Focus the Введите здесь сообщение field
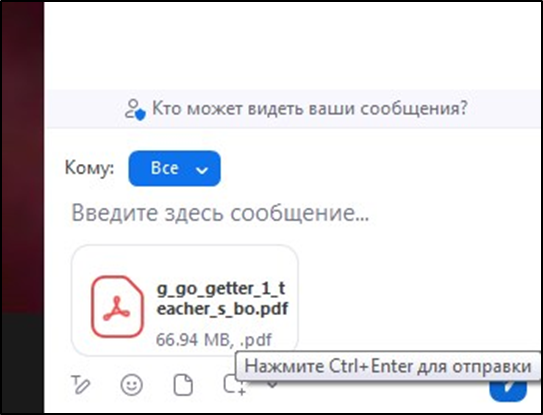 coord(220,212)
